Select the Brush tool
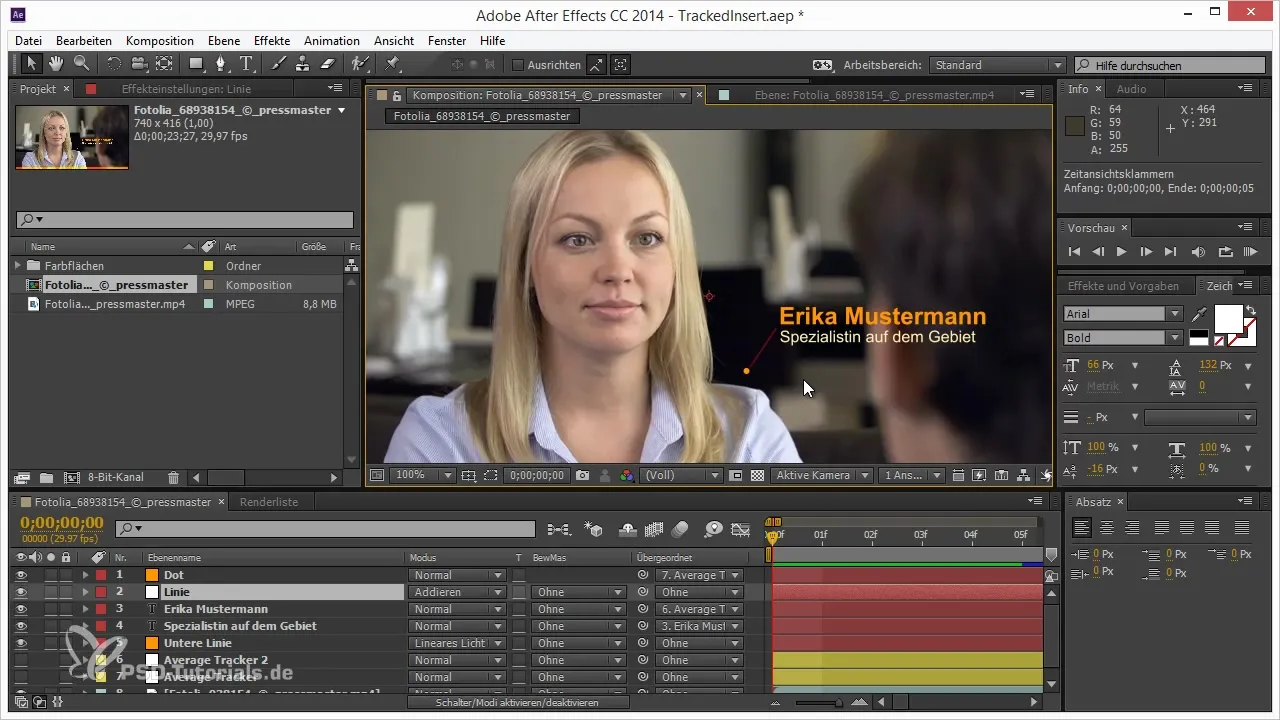1280x720 pixels. [x=278, y=64]
